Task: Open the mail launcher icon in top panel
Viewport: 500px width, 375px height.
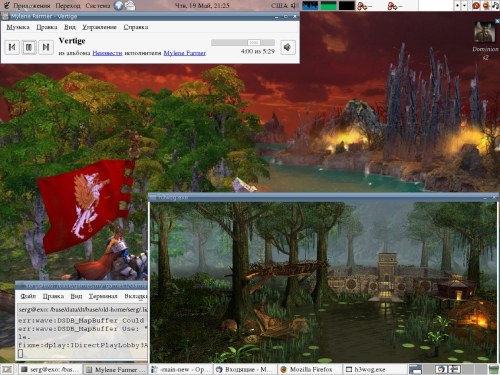Action: pyautogui.click(x=130, y=5)
